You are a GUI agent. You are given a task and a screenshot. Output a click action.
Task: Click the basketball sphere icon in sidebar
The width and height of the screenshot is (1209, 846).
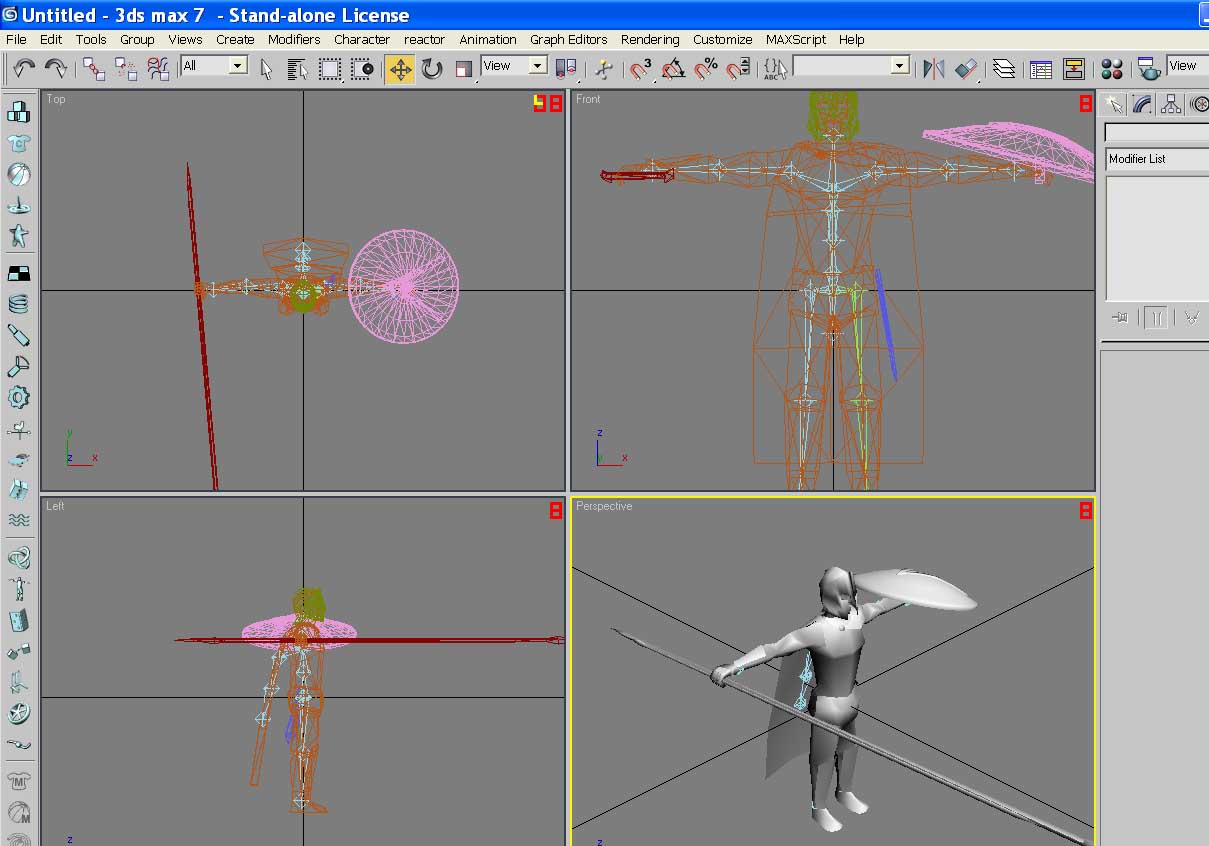pos(18,175)
